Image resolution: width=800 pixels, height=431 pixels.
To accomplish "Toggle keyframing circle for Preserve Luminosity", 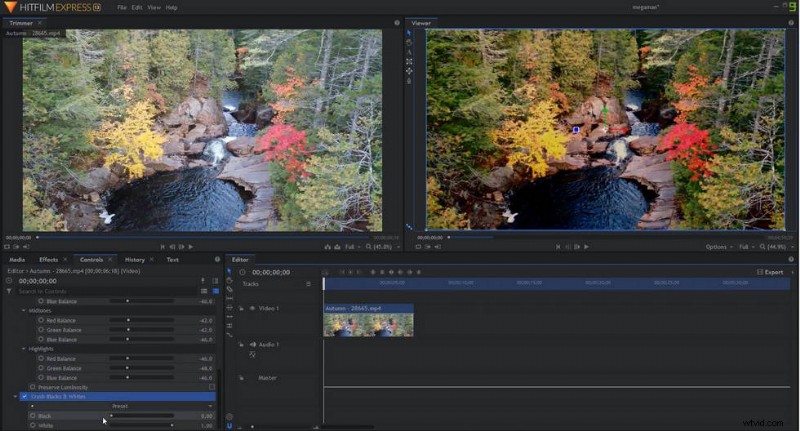I will point(33,387).
